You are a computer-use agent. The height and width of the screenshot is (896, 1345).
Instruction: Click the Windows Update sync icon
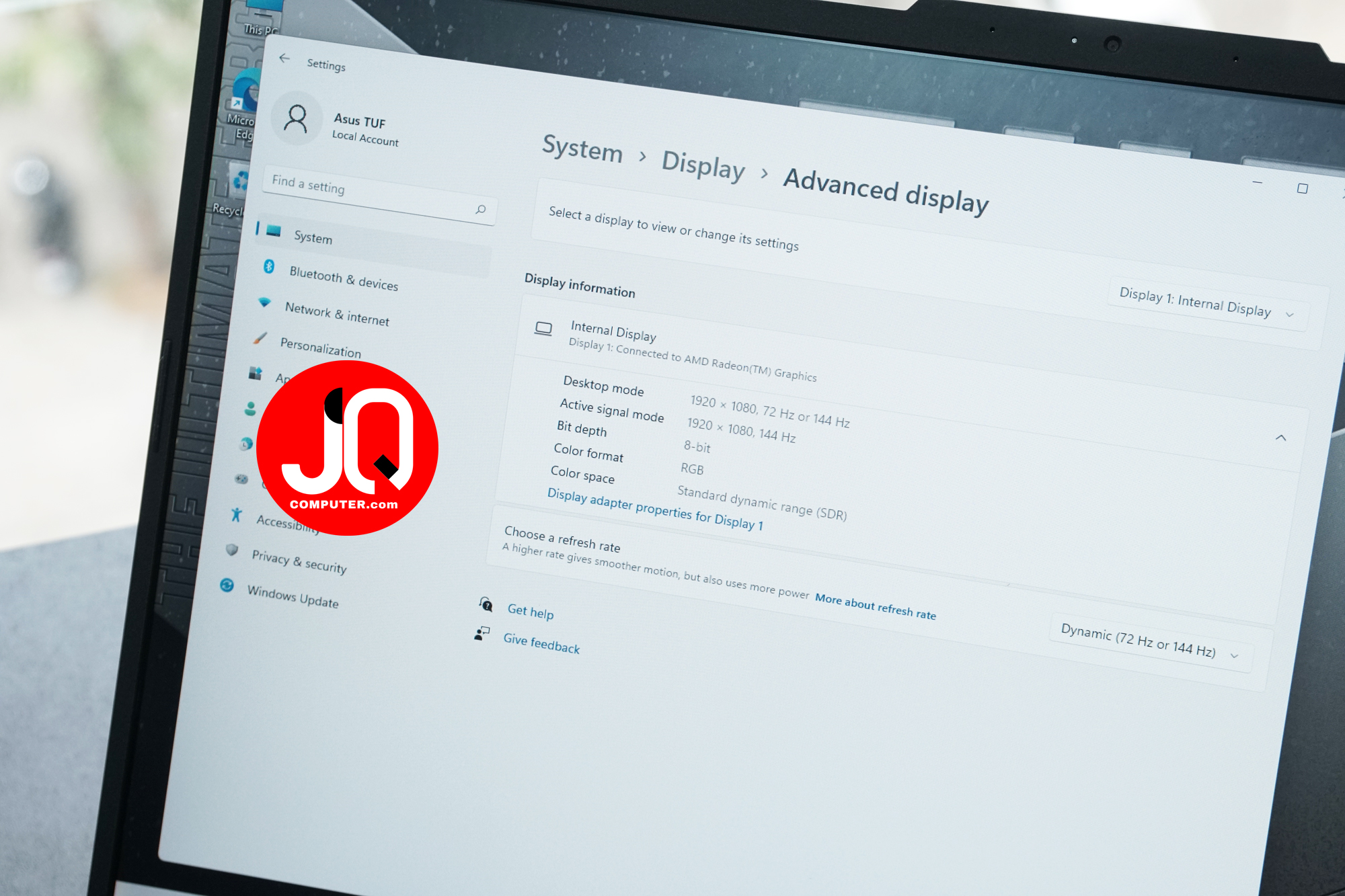pyautogui.click(x=227, y=585)
